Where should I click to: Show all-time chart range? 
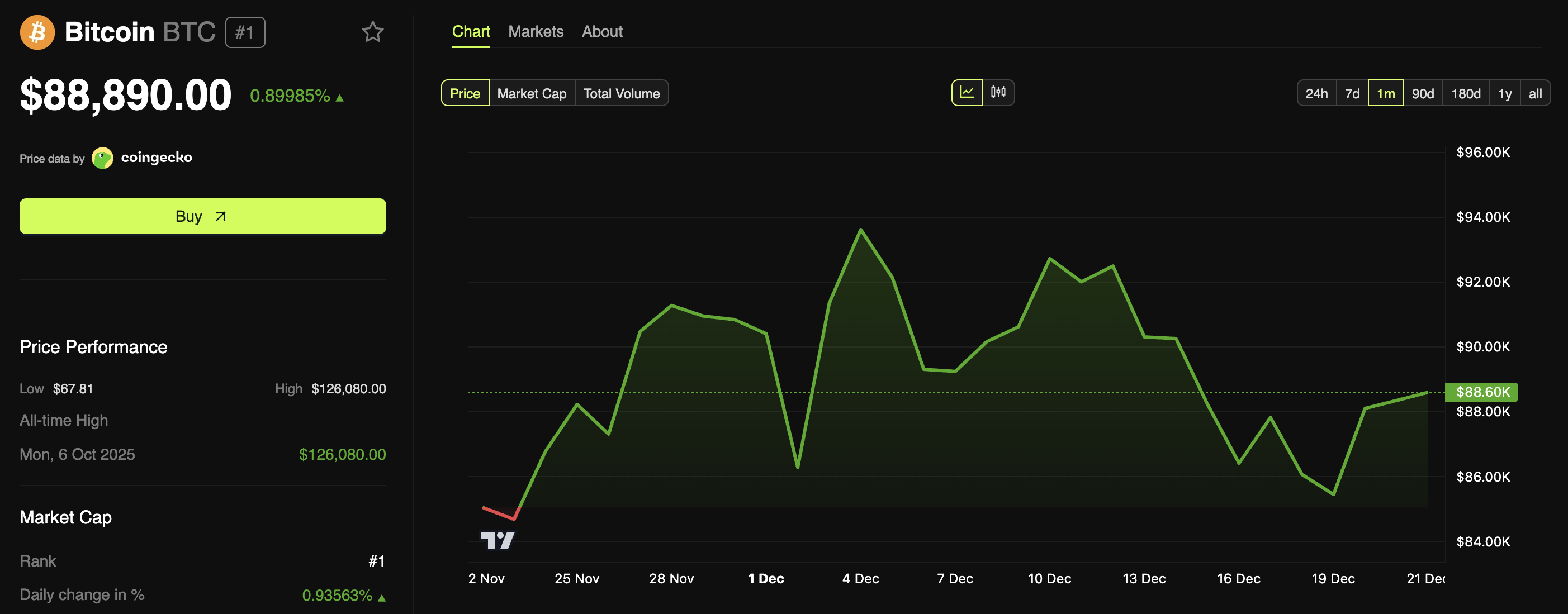[1534, 93]
